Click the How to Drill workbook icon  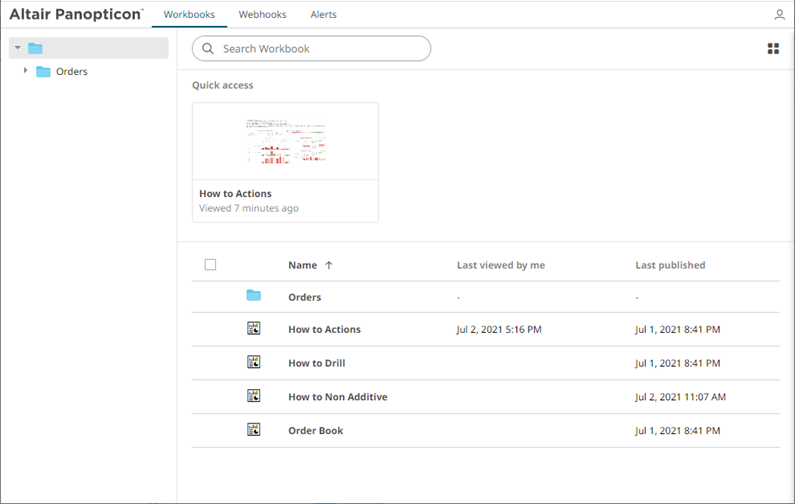point(254,362)
